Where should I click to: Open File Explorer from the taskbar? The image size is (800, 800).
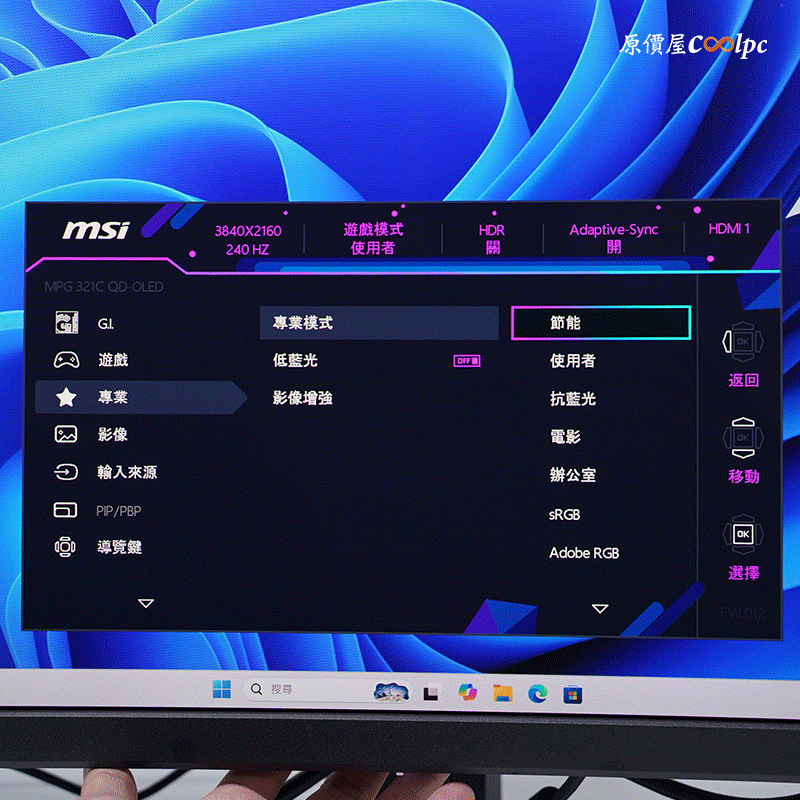coord(503,693)
